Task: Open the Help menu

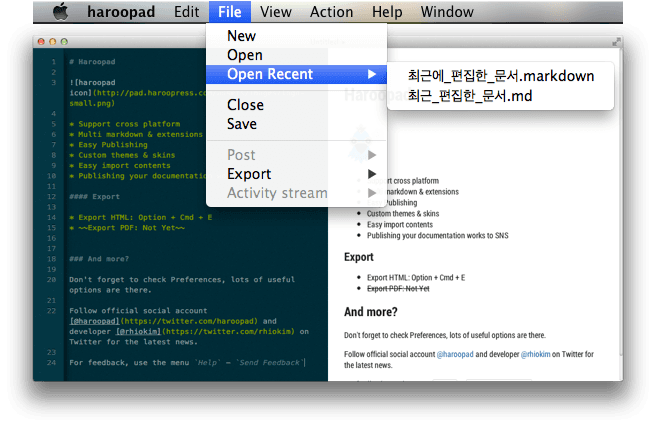Action: pos(386,13)
